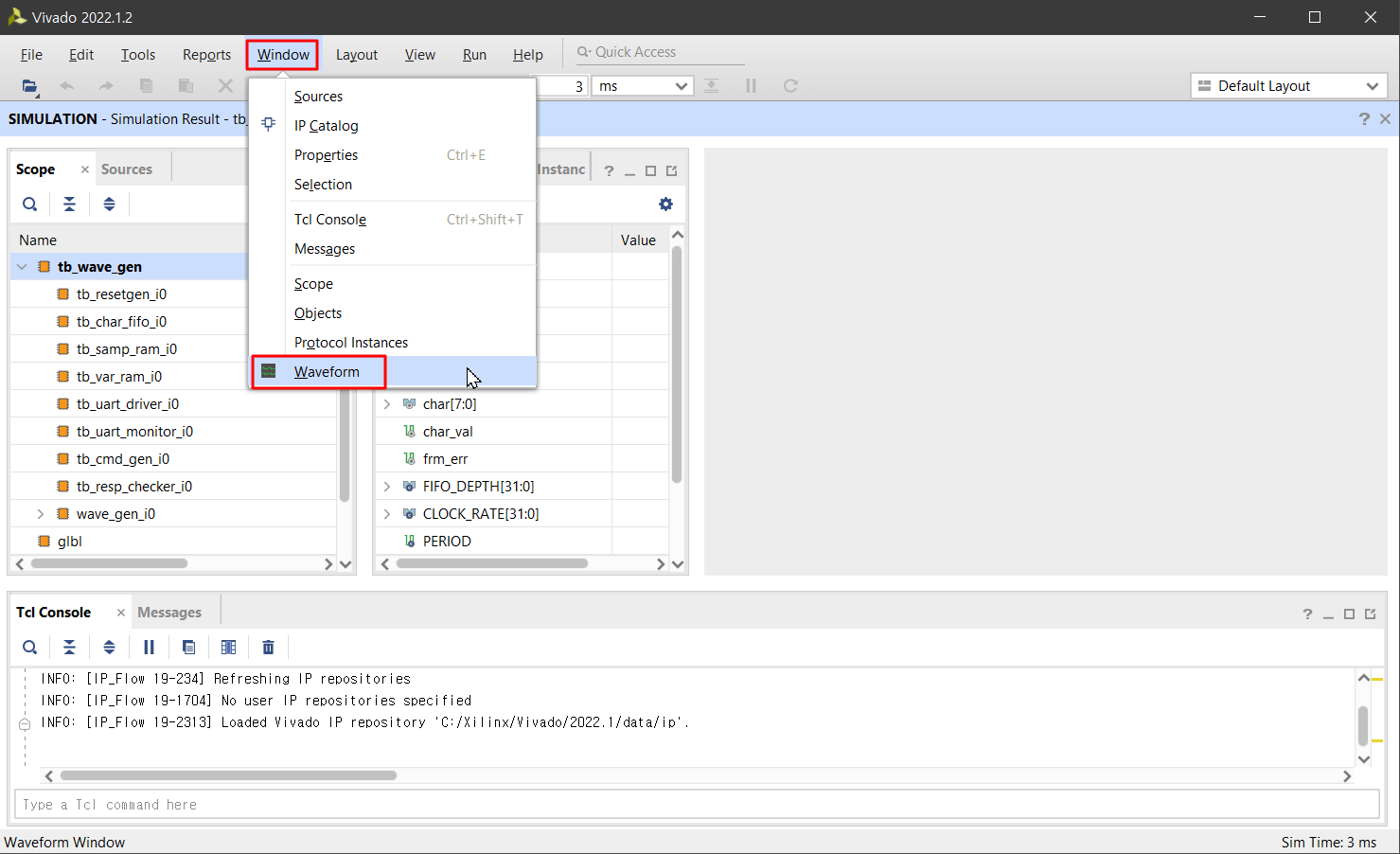The width and height of the screenshot is (1400, 854).
Task: Open the Run menu
Action: point(474,55)
